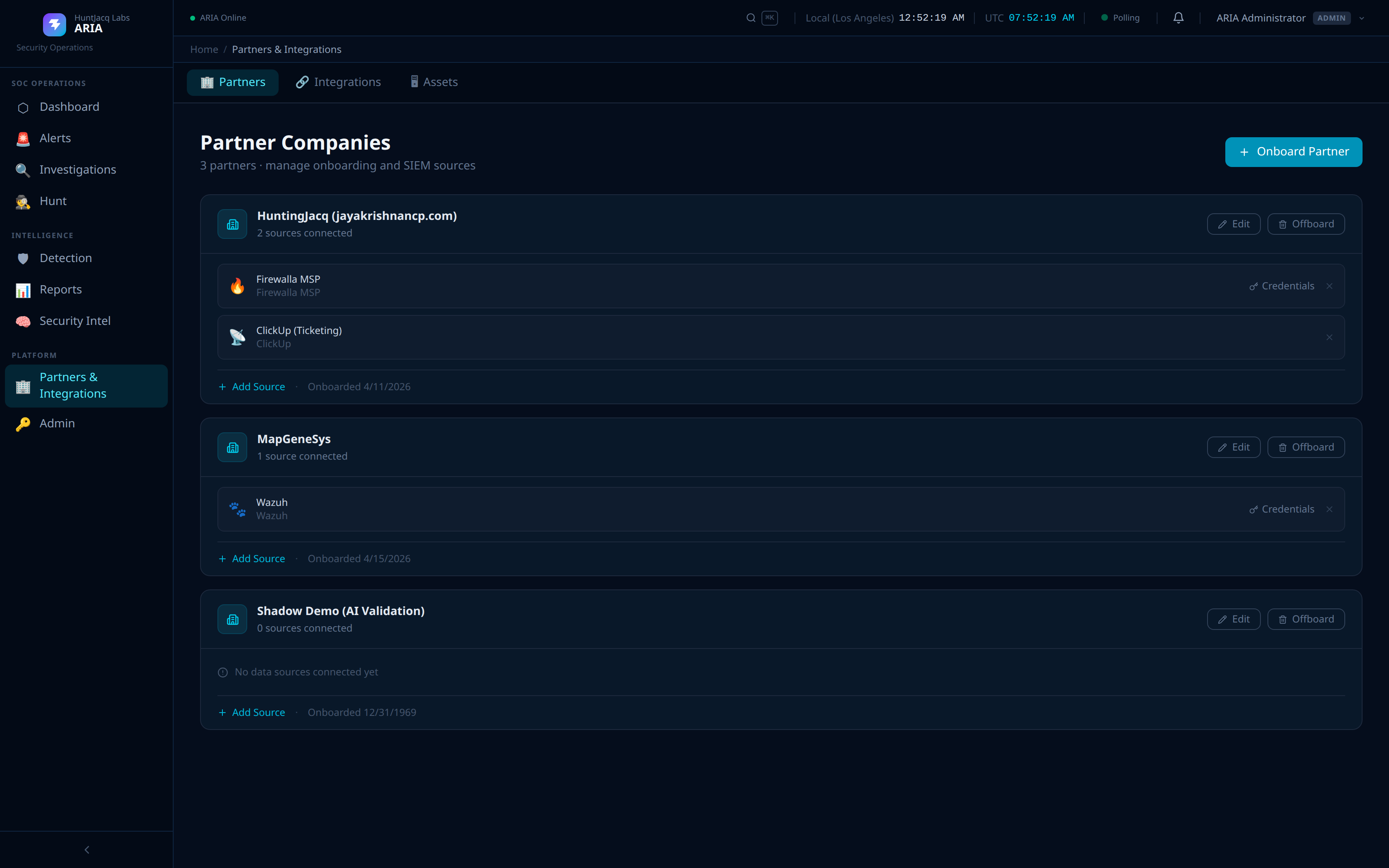Click the Admin key icon
1389x868 pixels.
[x=23, y=424]
